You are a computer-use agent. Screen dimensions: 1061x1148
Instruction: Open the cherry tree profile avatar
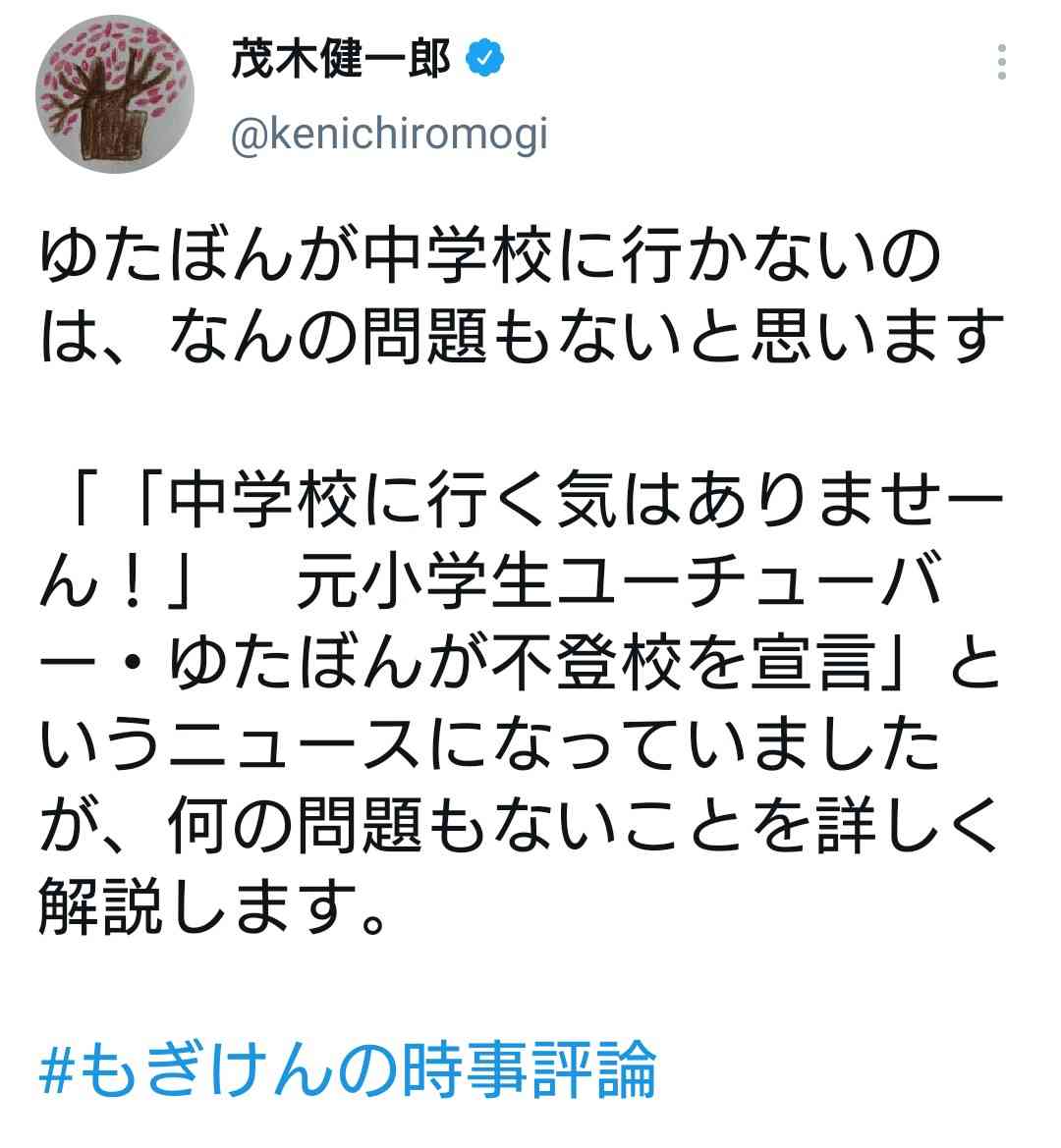114,94
